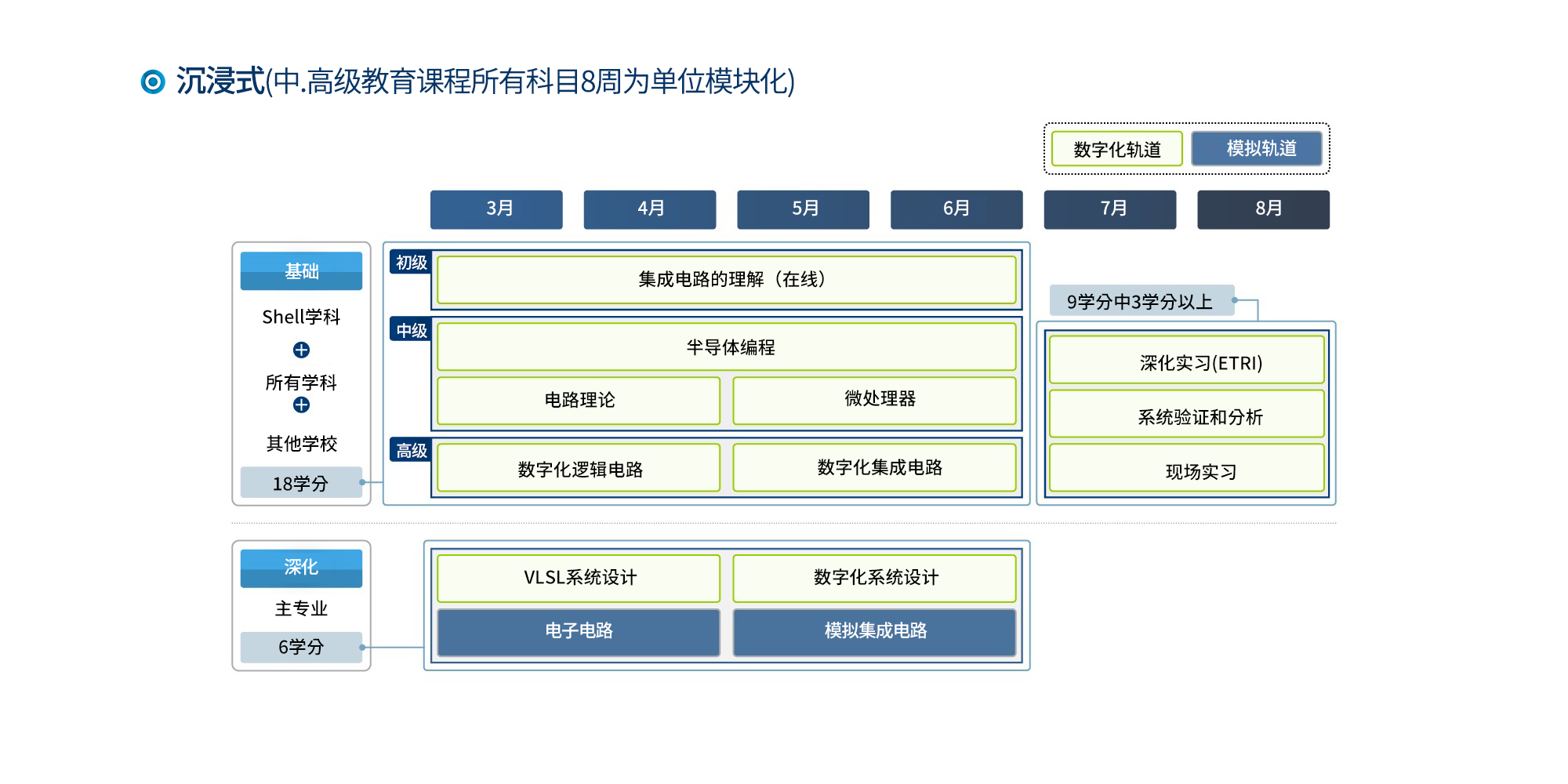The image size is (1568, 784).
Task: Select the 模拟轨道 legend box
Action: (1257, 148)
